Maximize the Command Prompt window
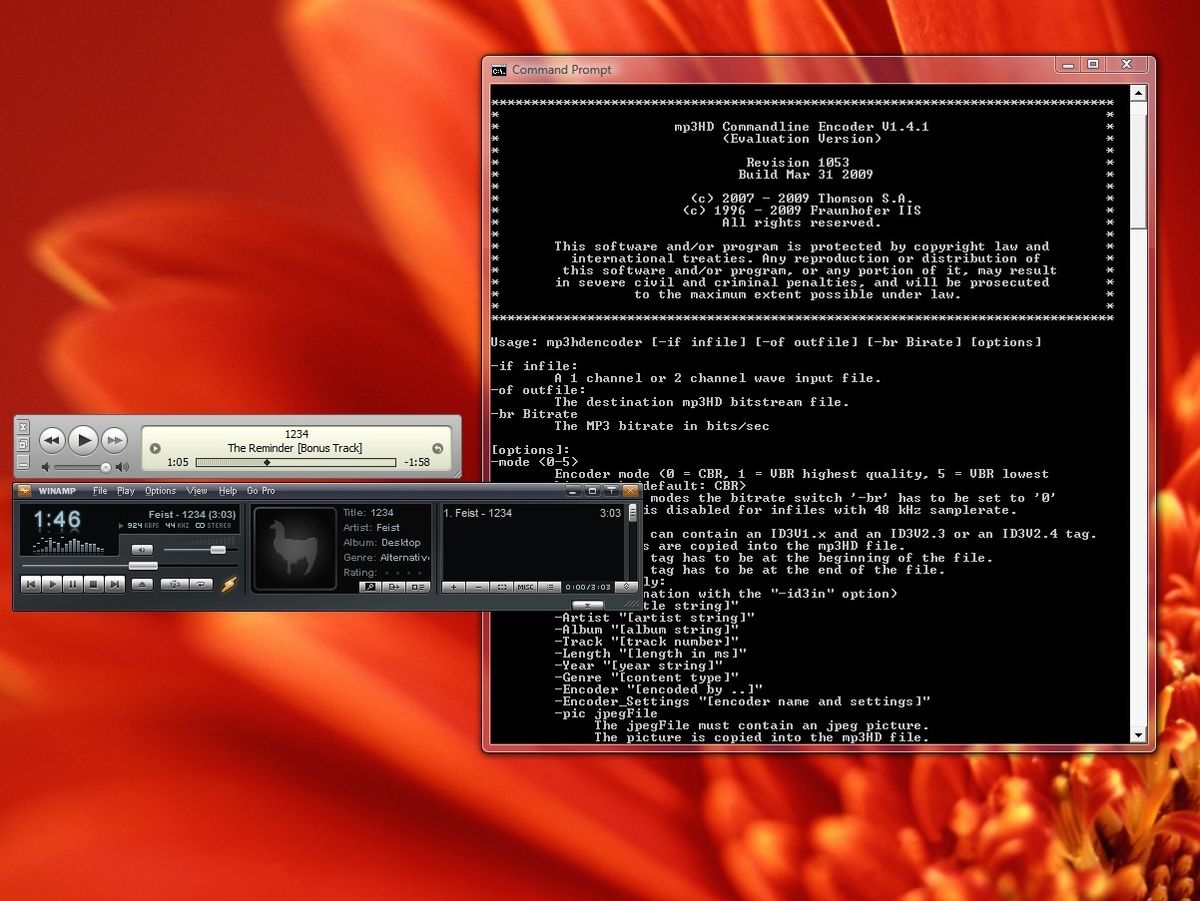Viewport: 1200px width, 901px height. 1093,65
